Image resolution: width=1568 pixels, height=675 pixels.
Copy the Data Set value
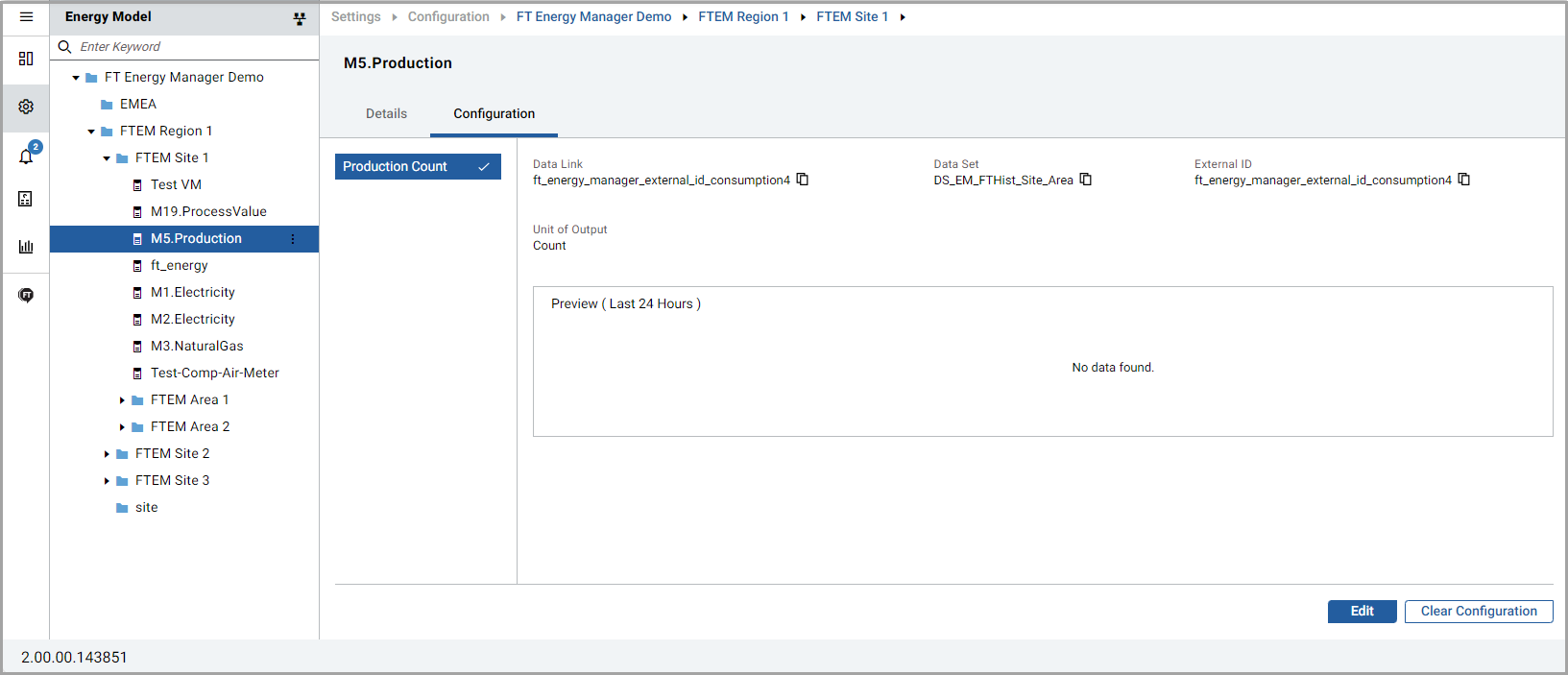coord(1086,180)
